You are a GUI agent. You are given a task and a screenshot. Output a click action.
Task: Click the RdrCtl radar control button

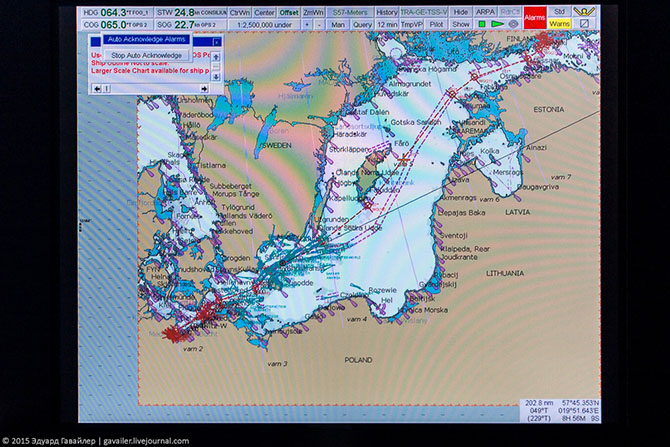[x=509, y=12]
